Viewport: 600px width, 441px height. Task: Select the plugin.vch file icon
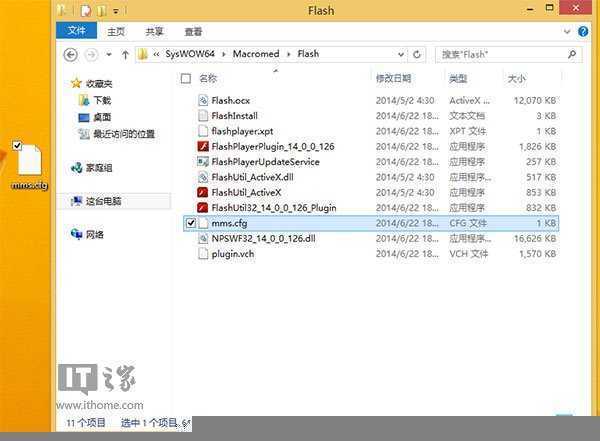[203, 253]
